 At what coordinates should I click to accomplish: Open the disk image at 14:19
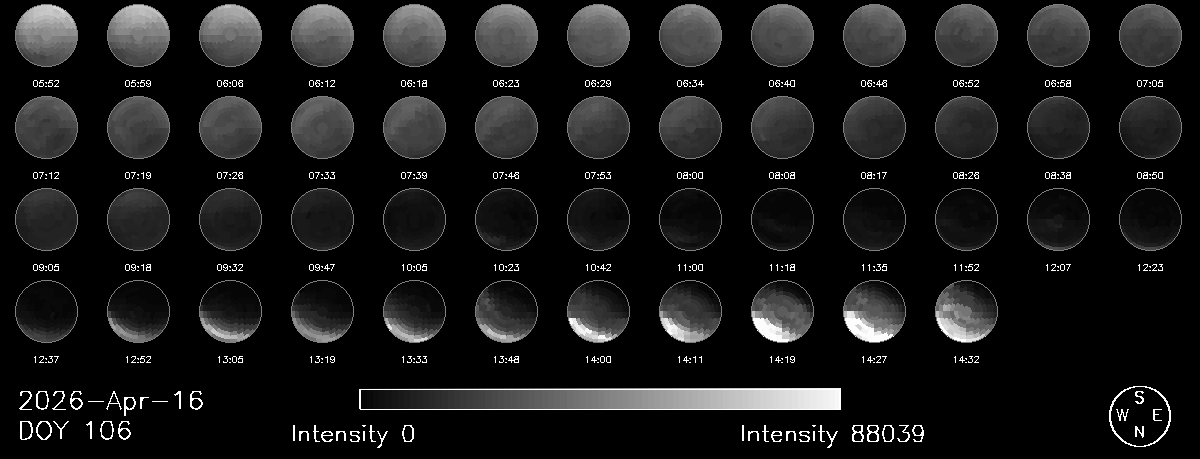pyautogui.click(x=782, y=311)
